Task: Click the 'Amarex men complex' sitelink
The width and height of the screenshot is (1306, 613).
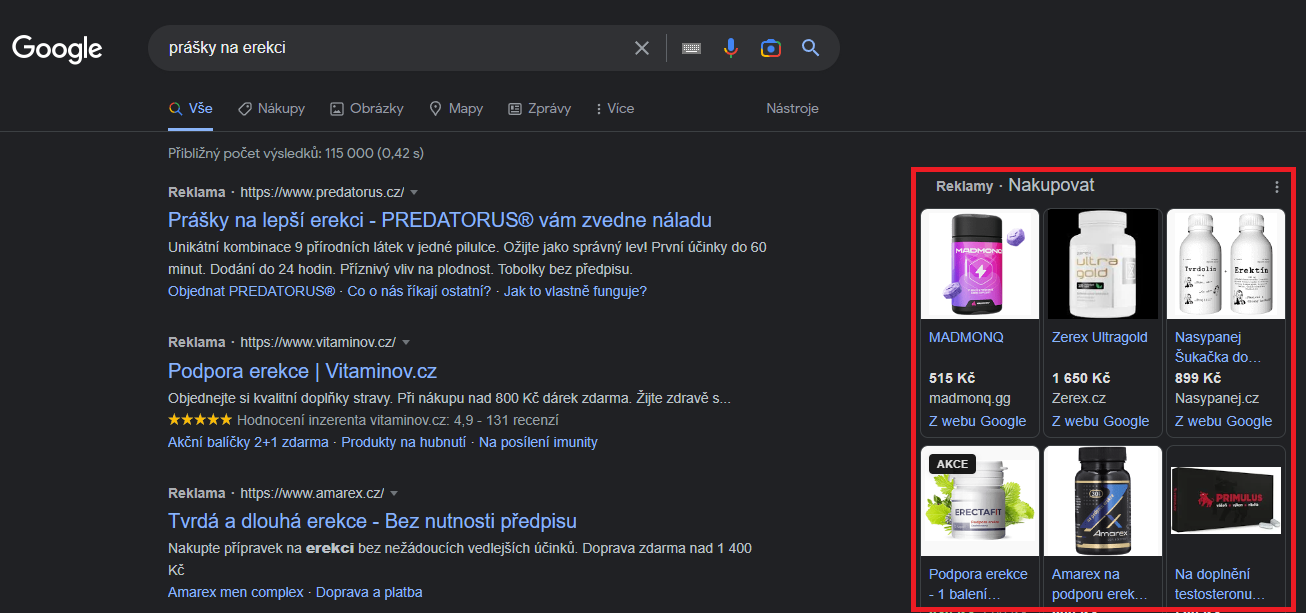Action: click(236, 592)
